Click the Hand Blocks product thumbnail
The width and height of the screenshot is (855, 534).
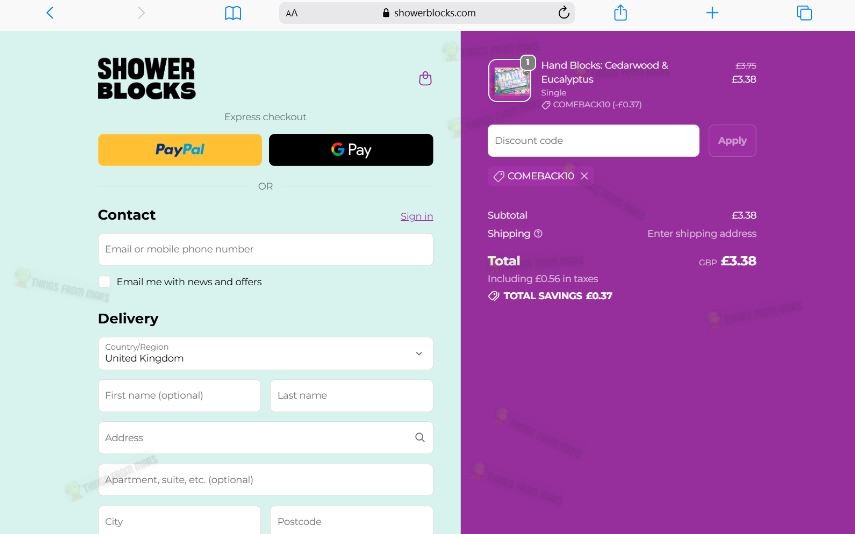click(x=509, y=81)
